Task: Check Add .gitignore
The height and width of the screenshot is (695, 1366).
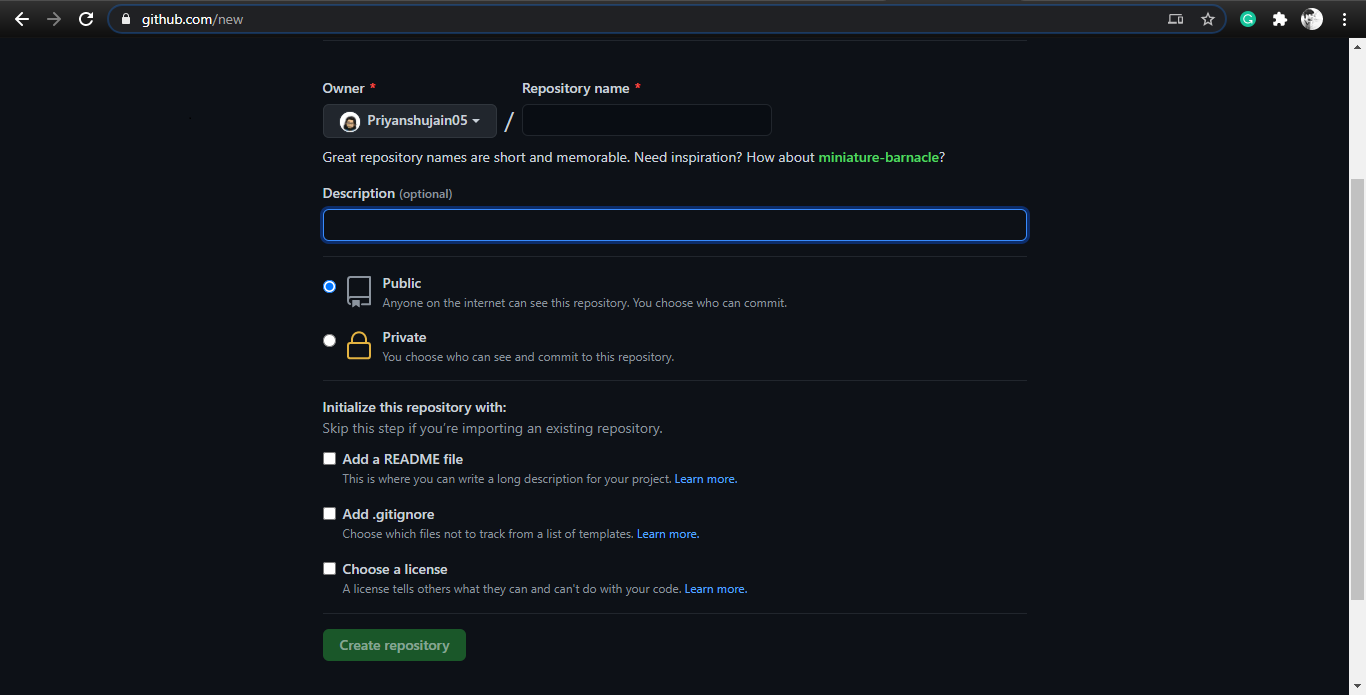Action: [329, 514]
